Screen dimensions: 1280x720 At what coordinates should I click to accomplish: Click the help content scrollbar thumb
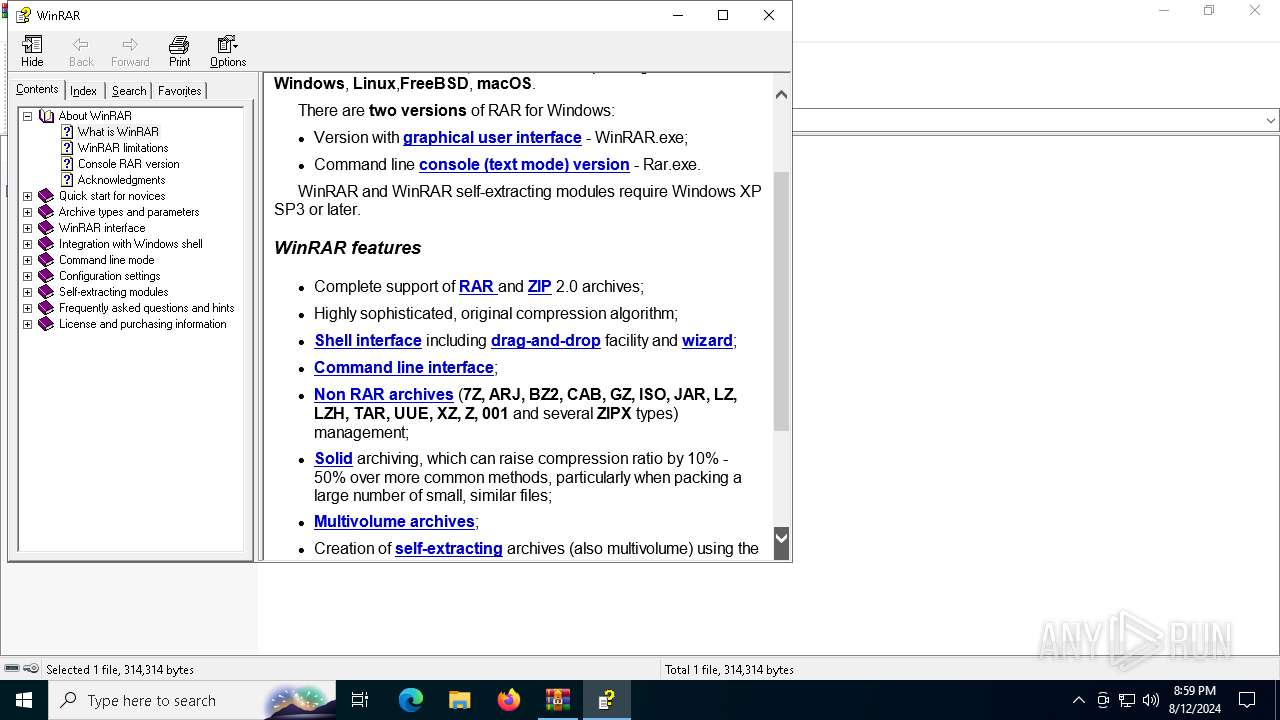coord(782,302)
